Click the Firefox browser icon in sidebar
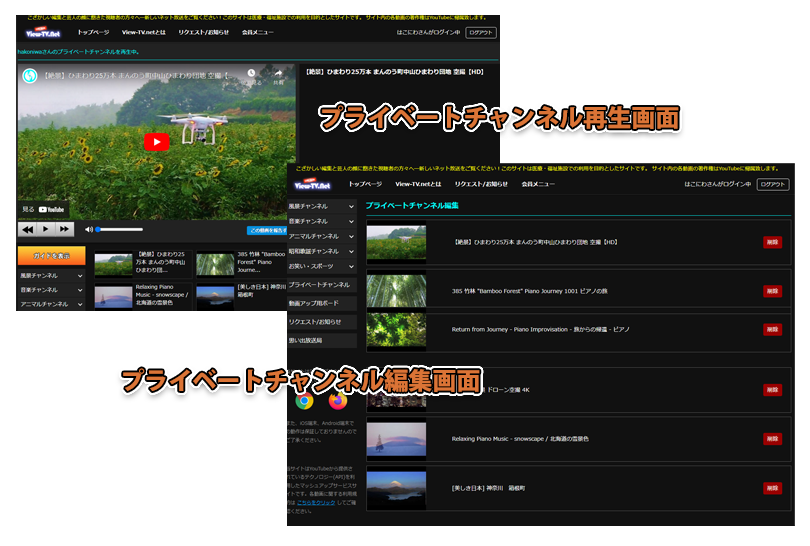This screenshot has width=810, height=546. tap(338, 400)
